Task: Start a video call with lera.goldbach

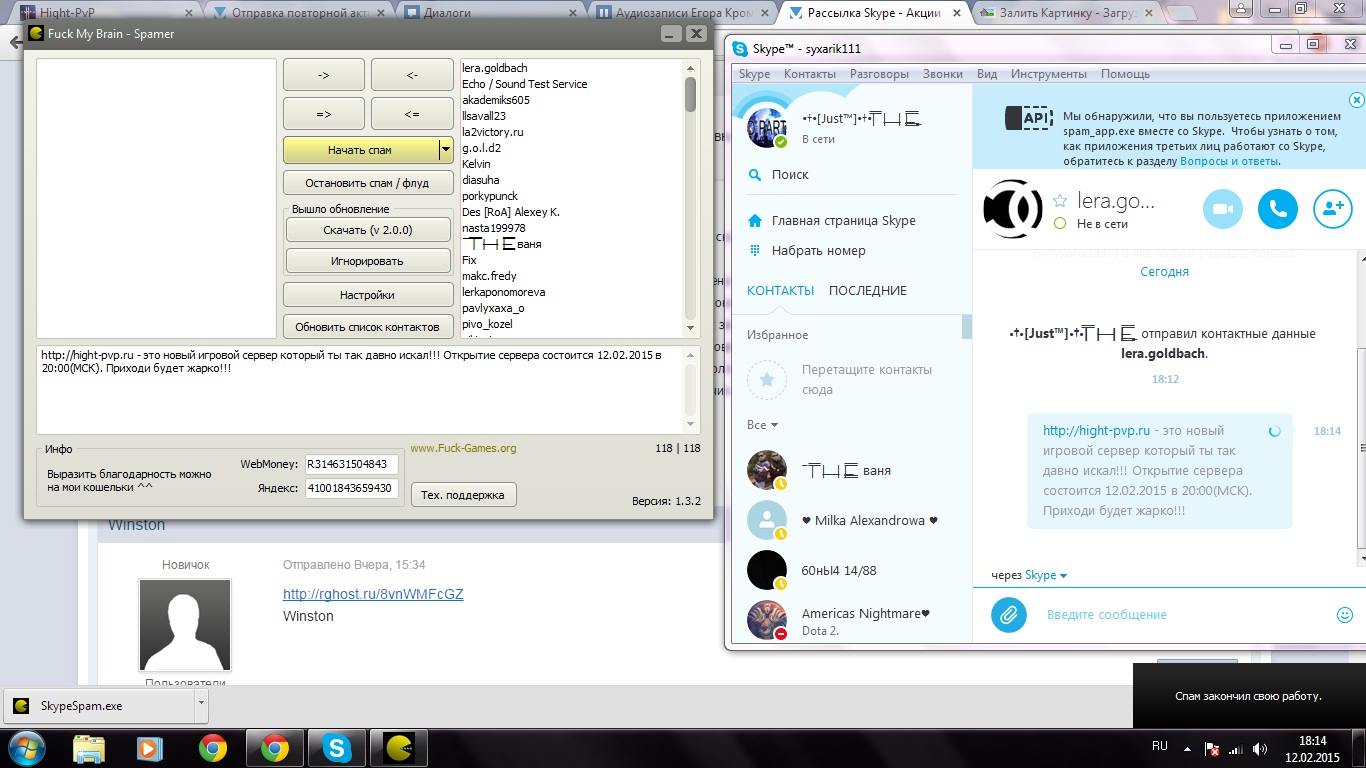Action: [x=1222, y=209]
